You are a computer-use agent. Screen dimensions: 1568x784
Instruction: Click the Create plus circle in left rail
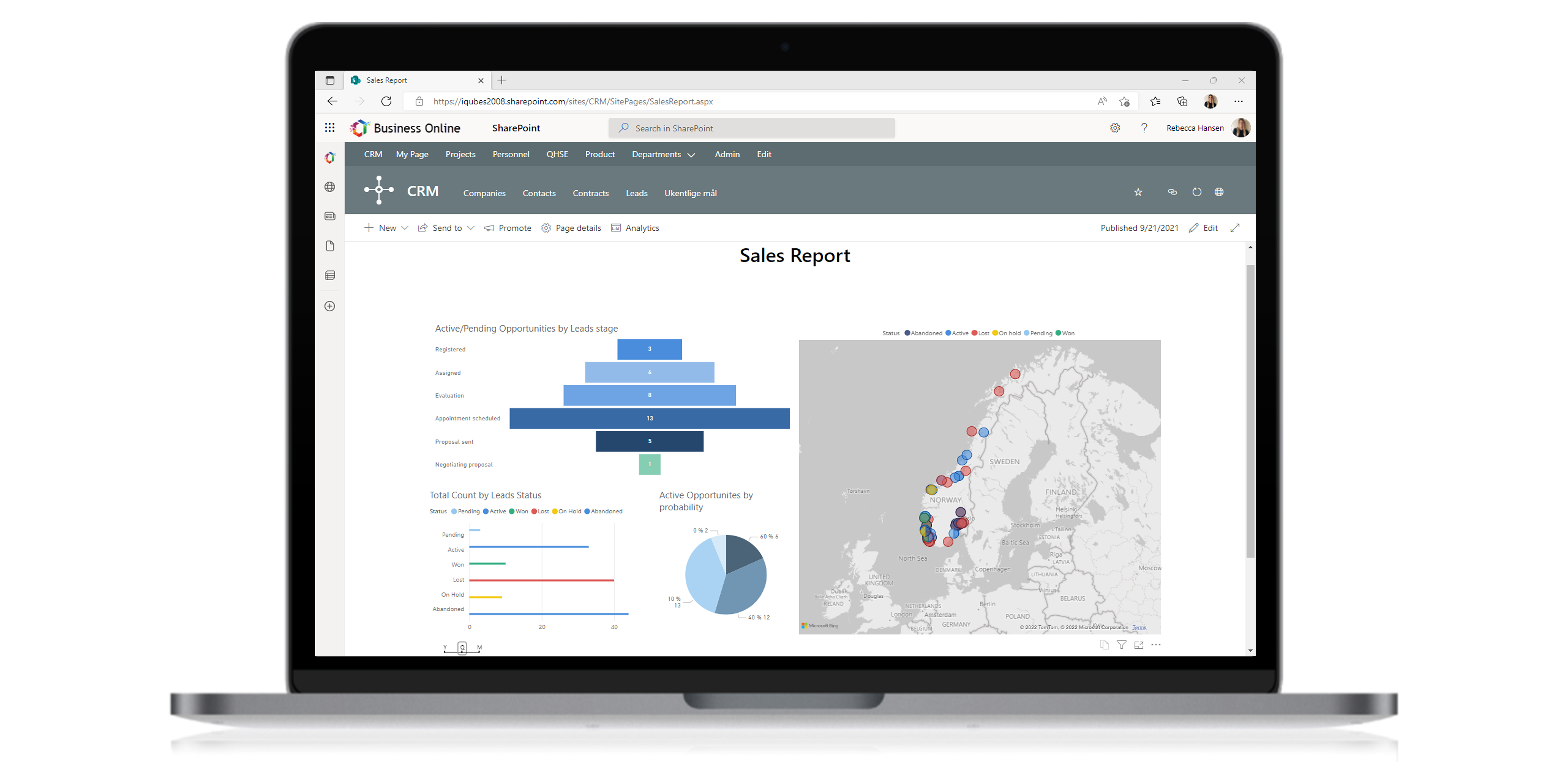tap(330, 306)
